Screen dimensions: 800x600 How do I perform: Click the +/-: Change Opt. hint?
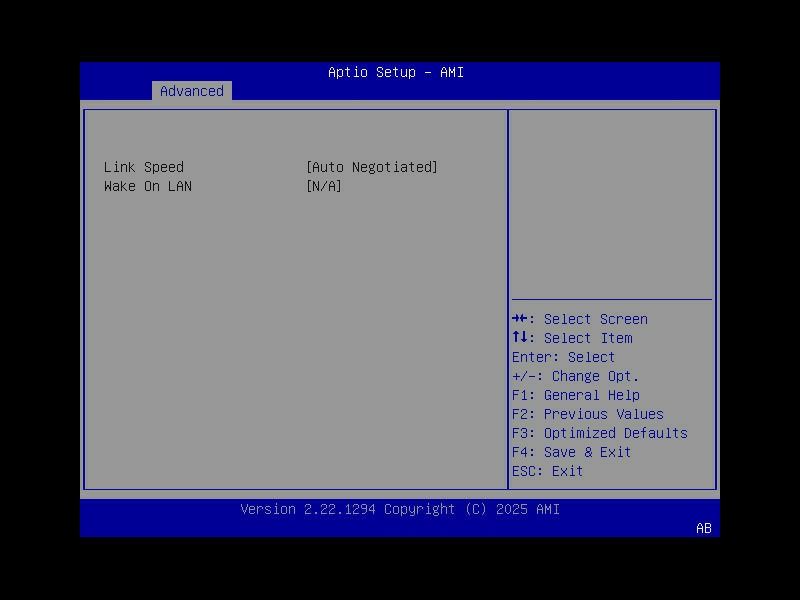(575, 376)
